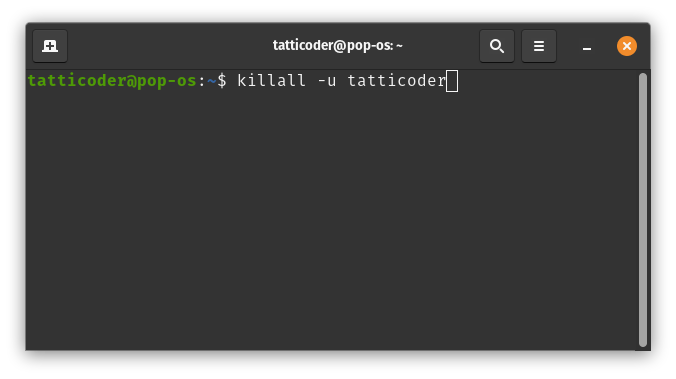Click the dollar sign prompt symbol
The height and width of the screenshot is (379, 676).
point(222,81)
